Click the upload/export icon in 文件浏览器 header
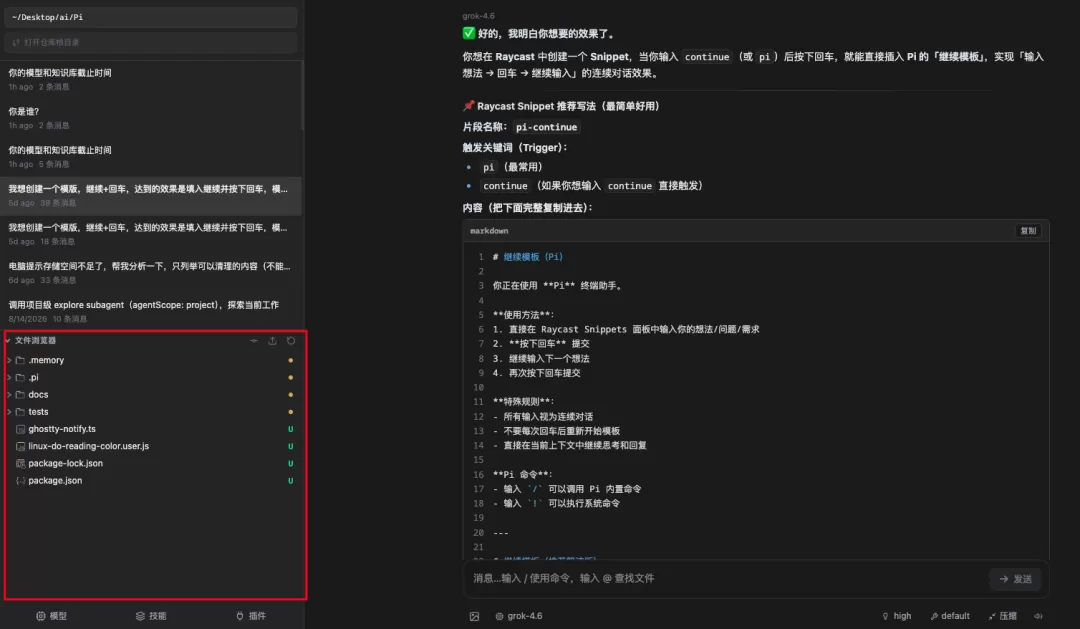Screen dimensions: 1080x629 (x=272, y=341)
